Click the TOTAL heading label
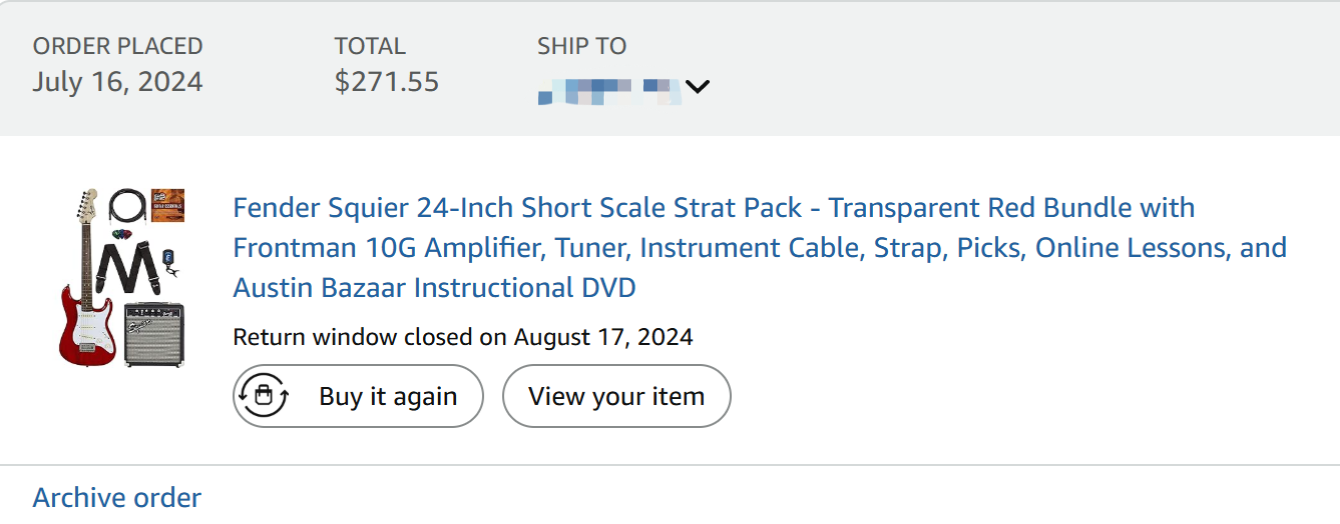 pyautogui.click(x=370, y=46)
